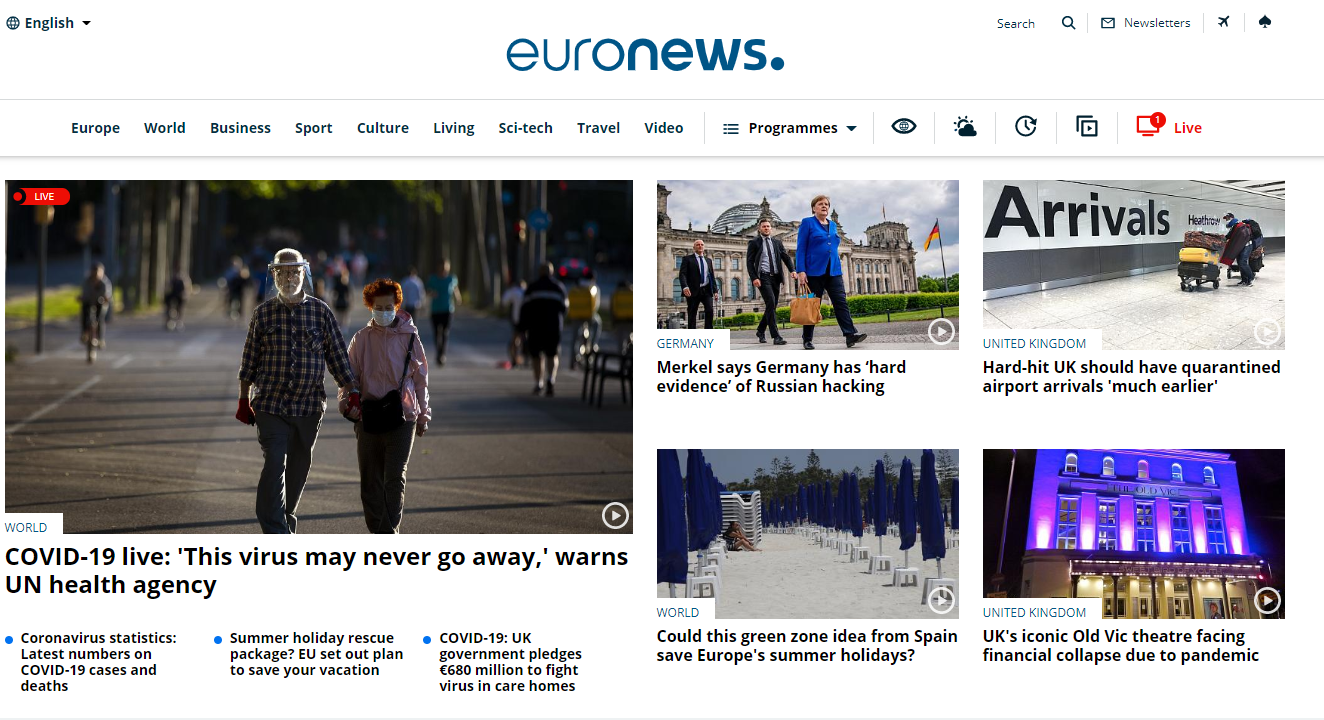
Task: Click the clock latest-news icon
Action: coord(1026,127)
